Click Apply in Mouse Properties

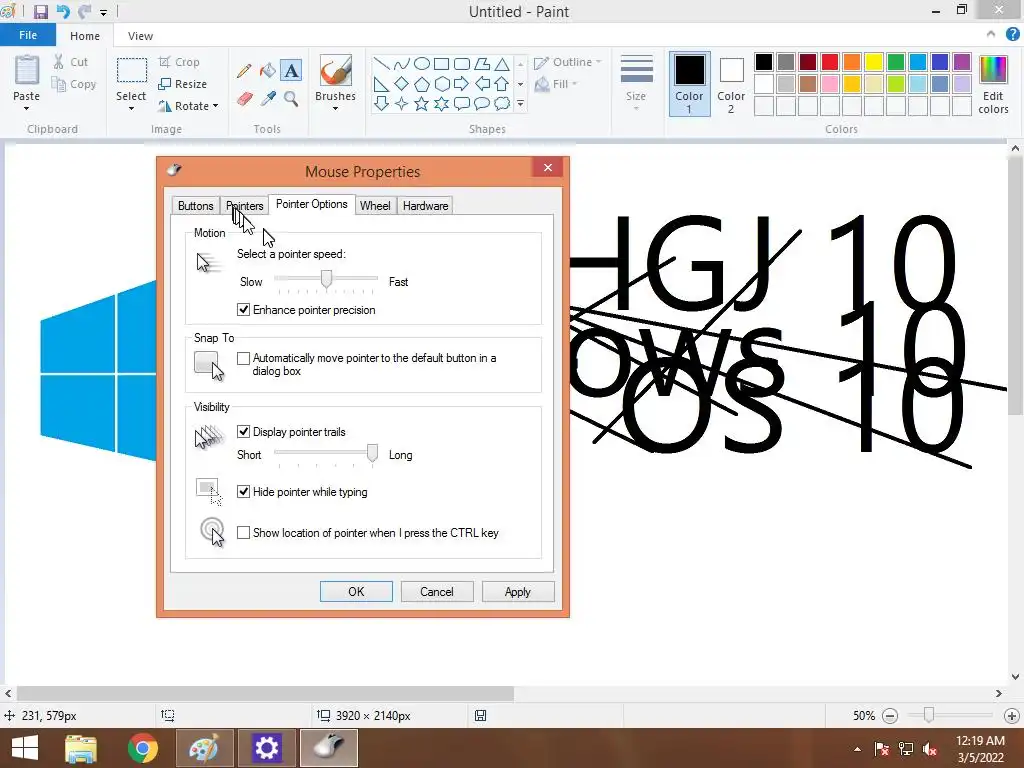pos(518,592)
